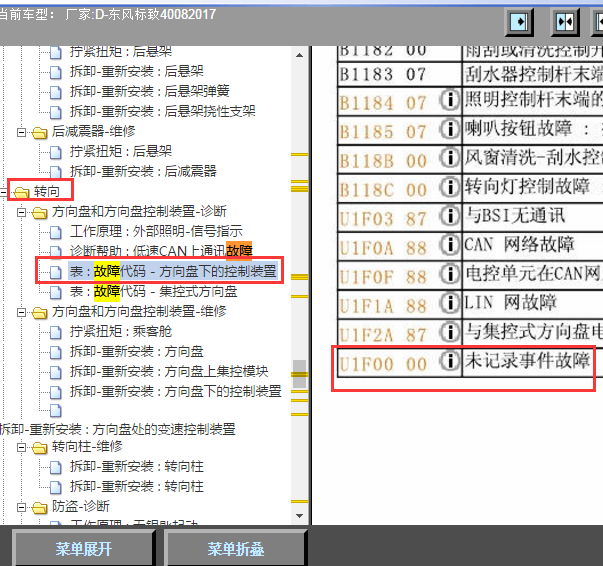Image resolution: width=603 pixels, height=566 pixels.
Task: Click document icon of 拆卸-重新安装：后悬架弹簧
Action: [x=56, y=92]
